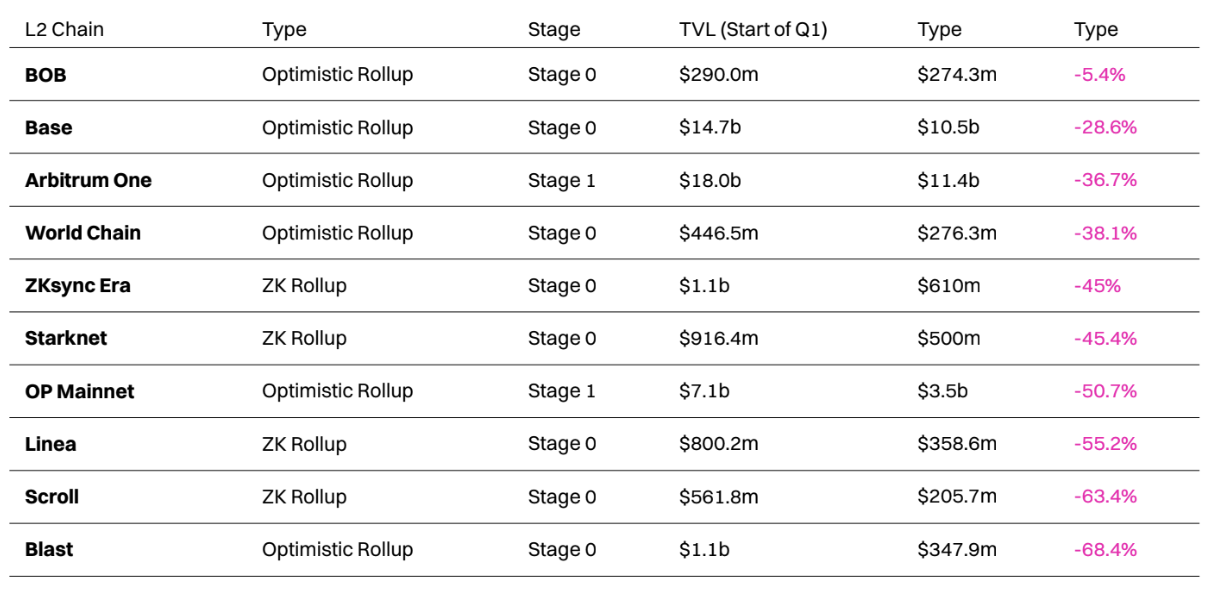Screen dimensions: 1216x598
Task: Click the OP Mainnet chain name
Action: coord(80,392)
